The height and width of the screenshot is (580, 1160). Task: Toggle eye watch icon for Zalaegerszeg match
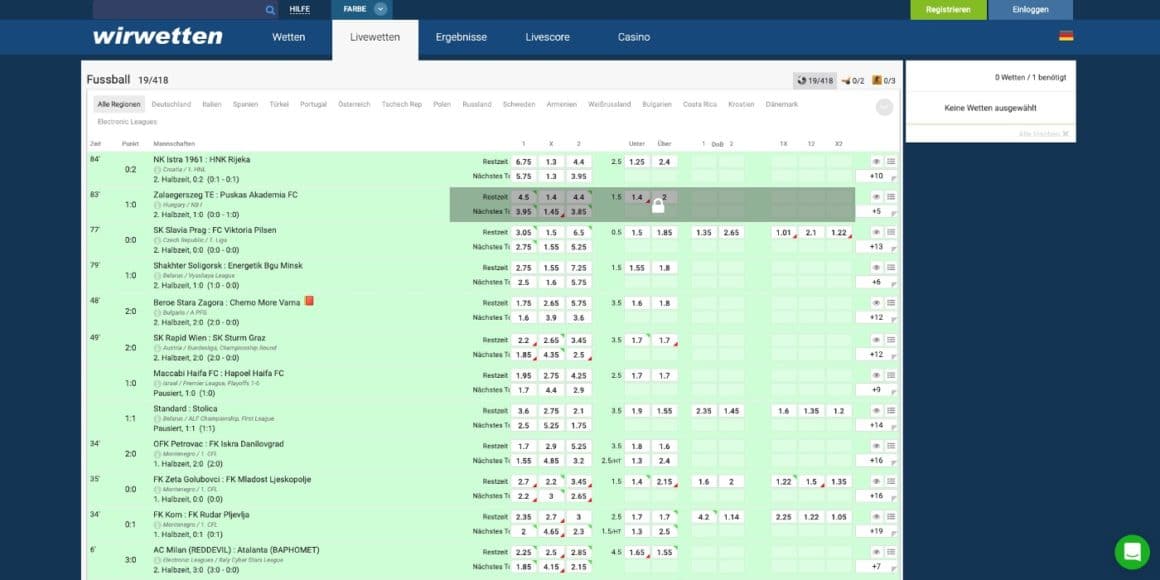(876, 197)
